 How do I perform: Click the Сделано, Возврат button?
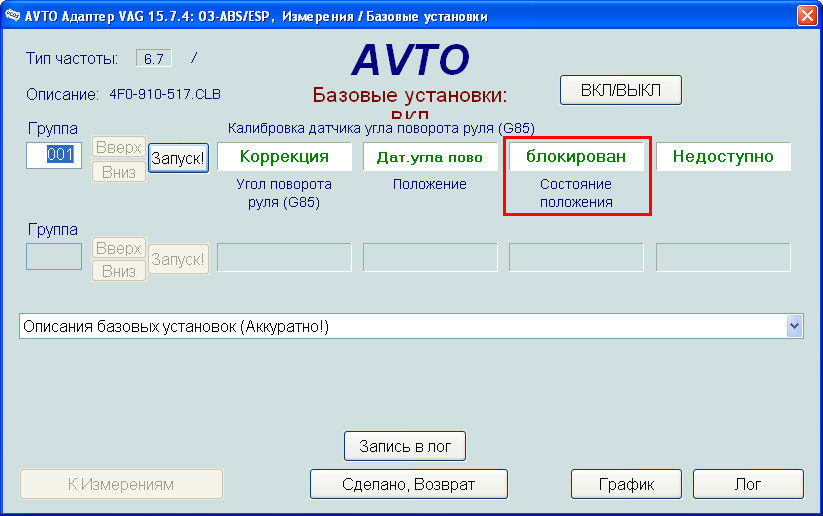409,484
